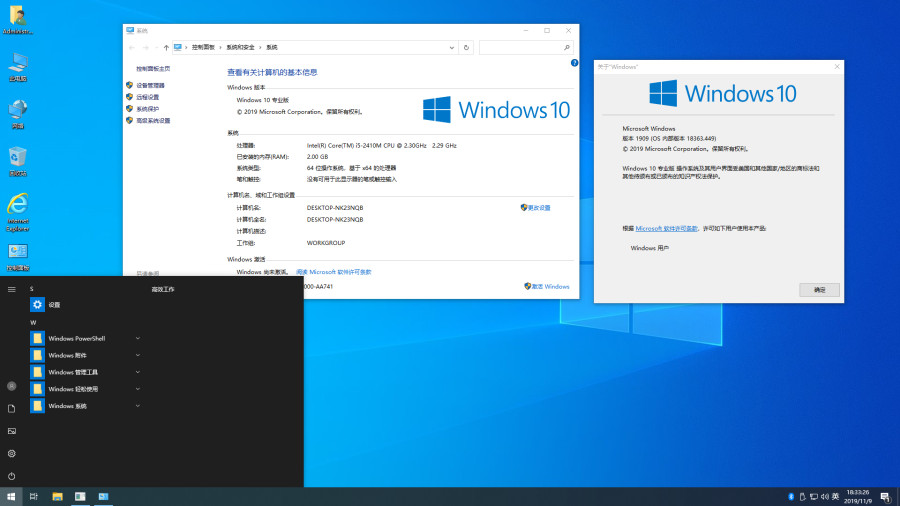
Task: Open 高级系统设置 link
Action: point(153,120)
